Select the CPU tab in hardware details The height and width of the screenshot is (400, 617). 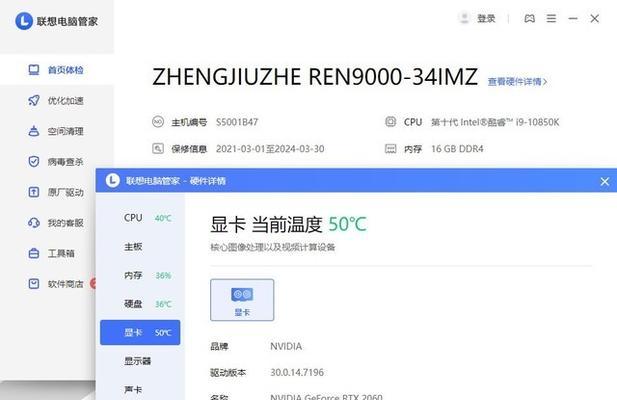(140, 218)
